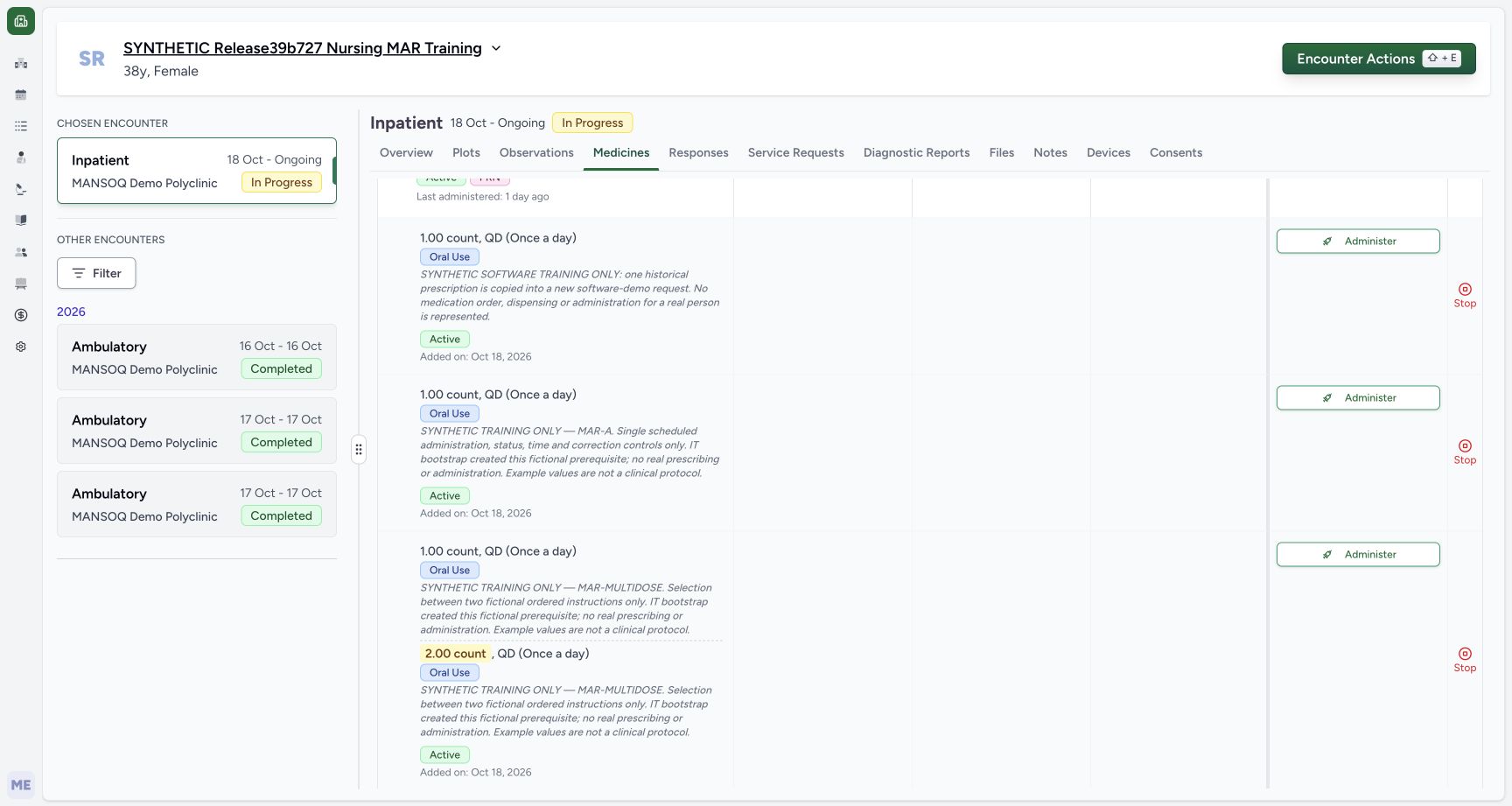The width and height of the screenshot is (1512, 806).
Task: Click the Encounter Actions button
Action: pos(1379,59)
